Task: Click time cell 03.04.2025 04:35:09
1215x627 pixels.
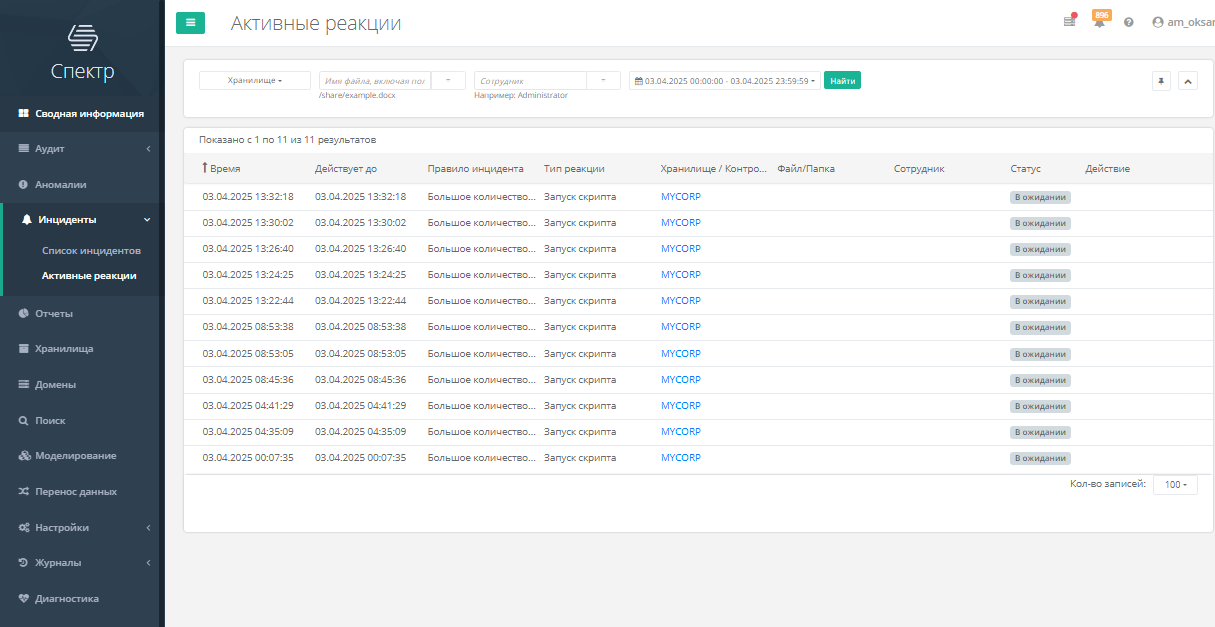Action: pyautogui.click(x=248, y=432)
